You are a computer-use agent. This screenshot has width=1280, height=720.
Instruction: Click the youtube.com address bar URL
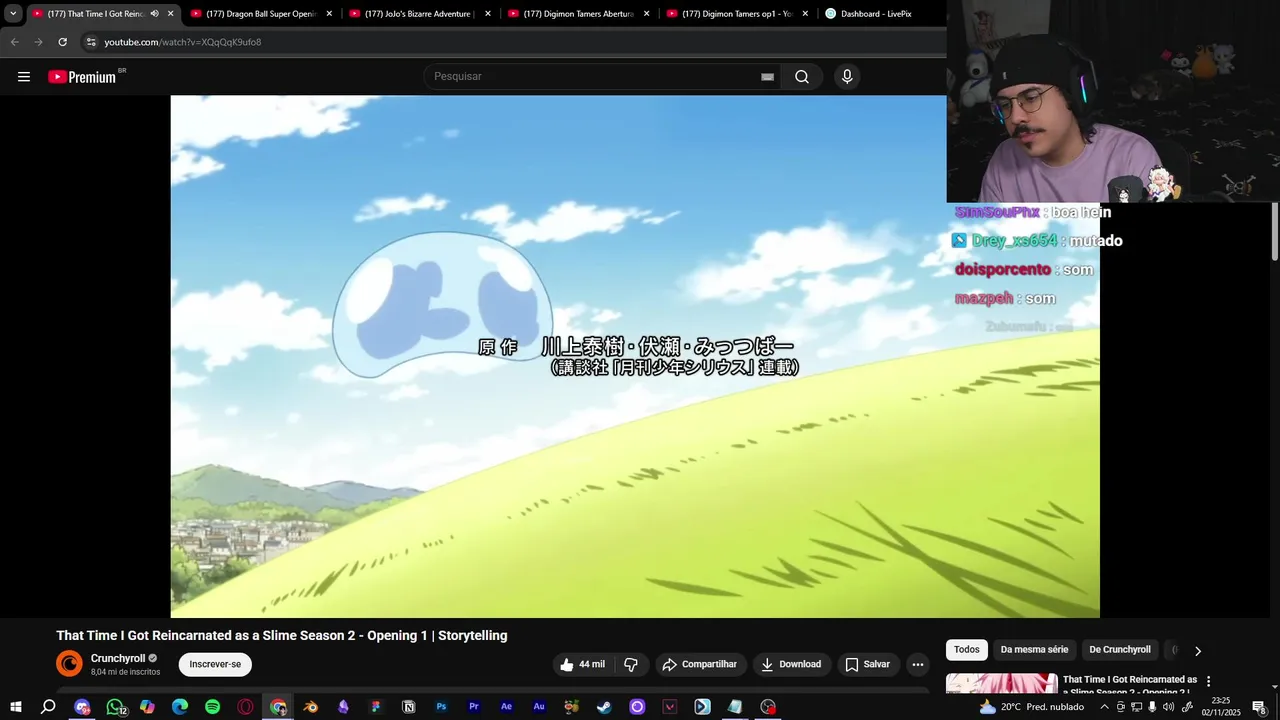point(183,42)
